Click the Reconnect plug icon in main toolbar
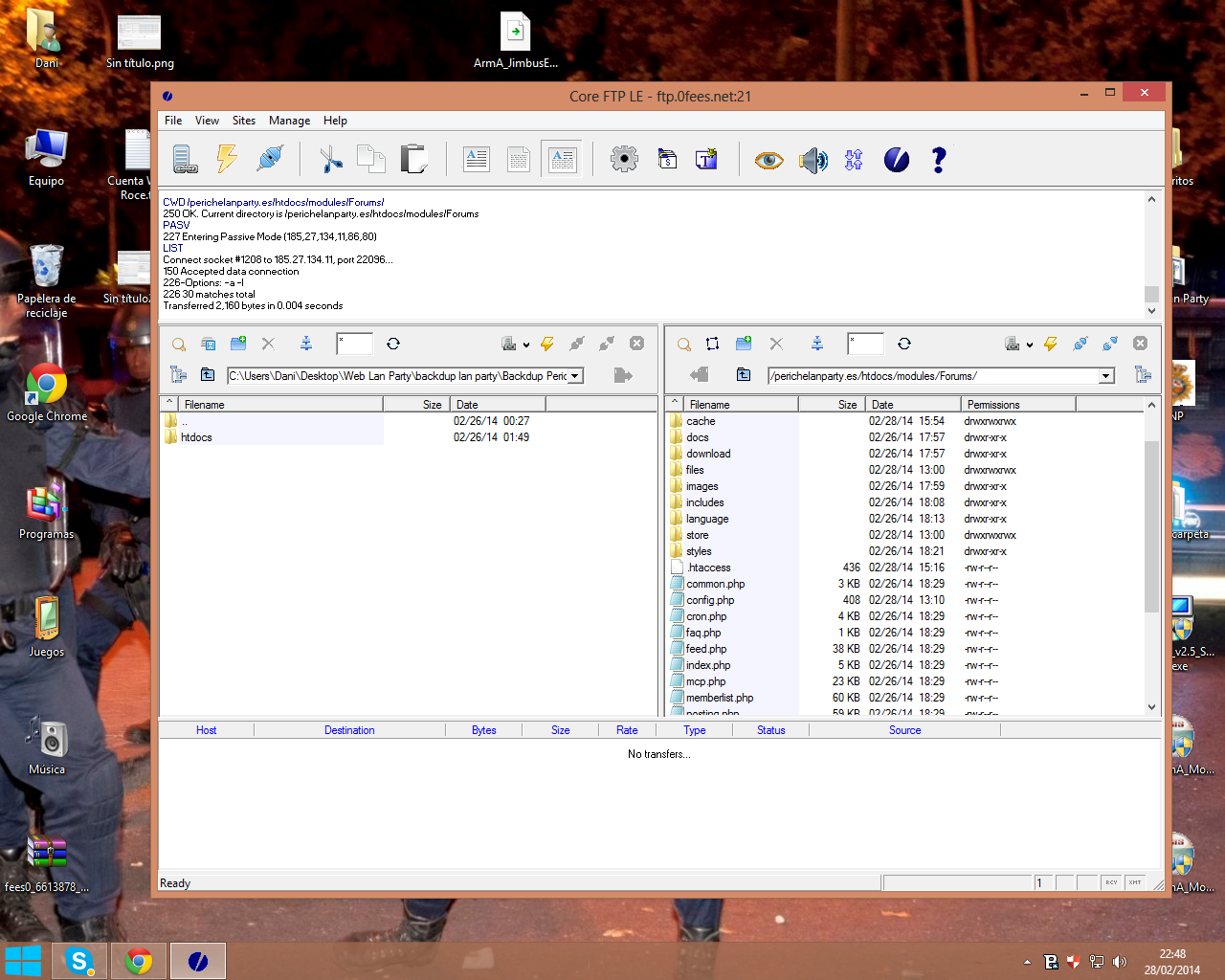The height and width of the screenshot is (980, 1225). (x=270, y=159)
